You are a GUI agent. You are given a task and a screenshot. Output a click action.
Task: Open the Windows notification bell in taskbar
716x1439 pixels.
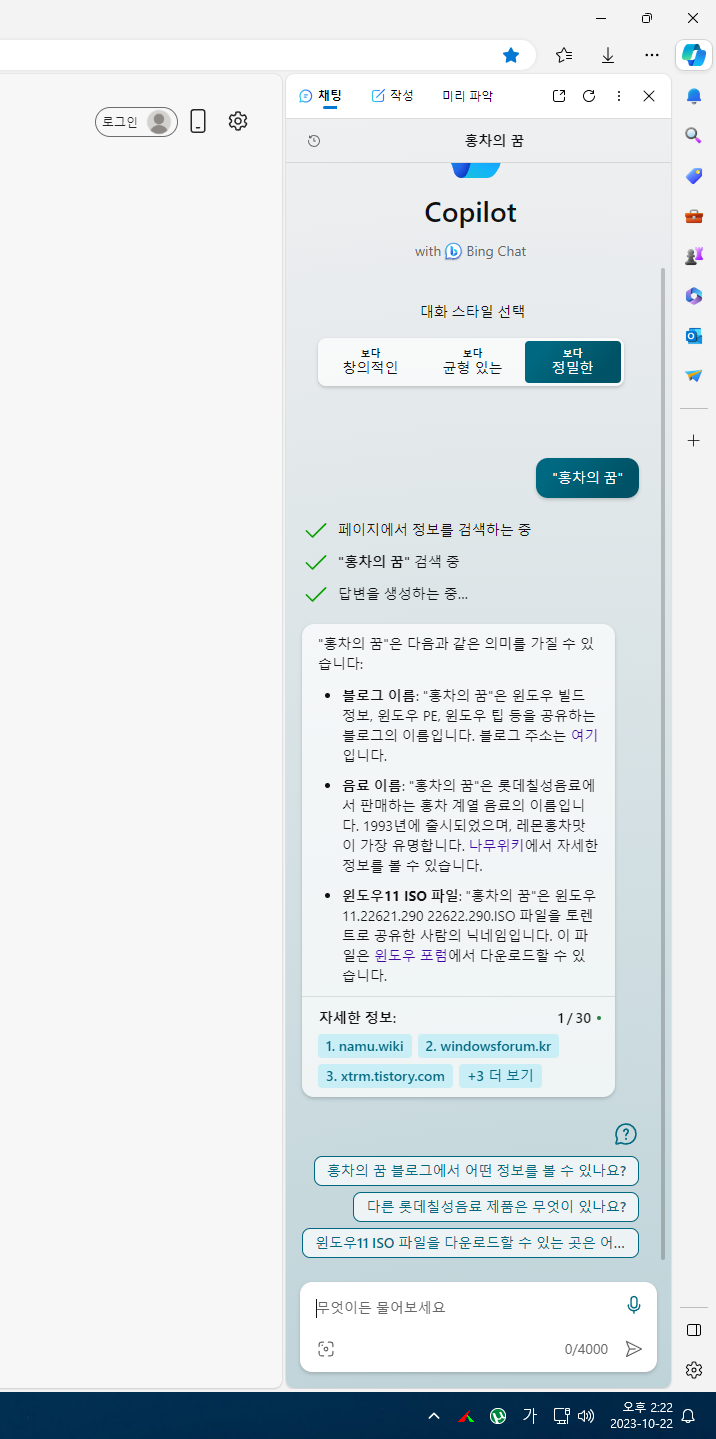point(688,1416)
